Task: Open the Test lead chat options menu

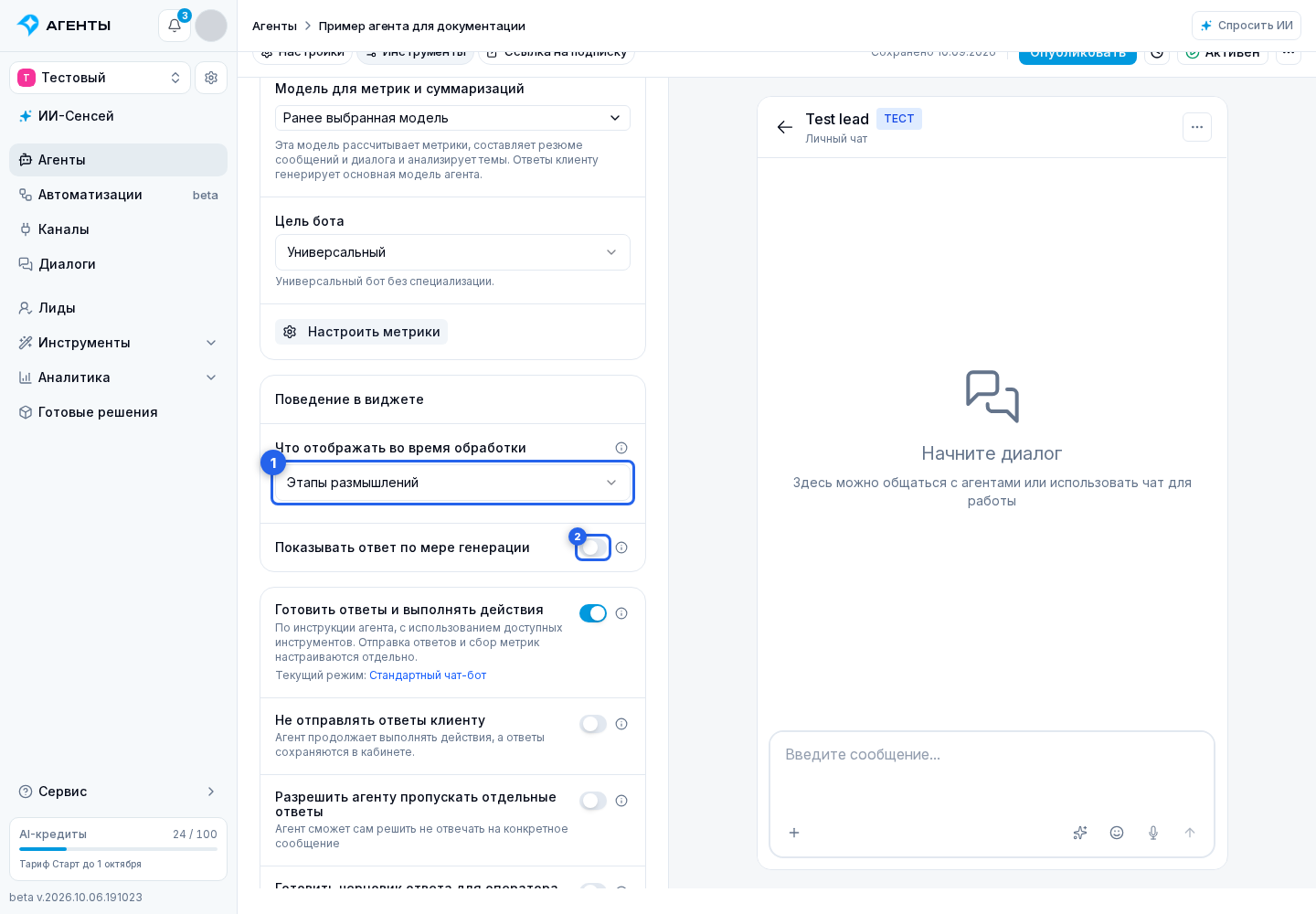Action: pyautogui.click(x=1197, y=127)
